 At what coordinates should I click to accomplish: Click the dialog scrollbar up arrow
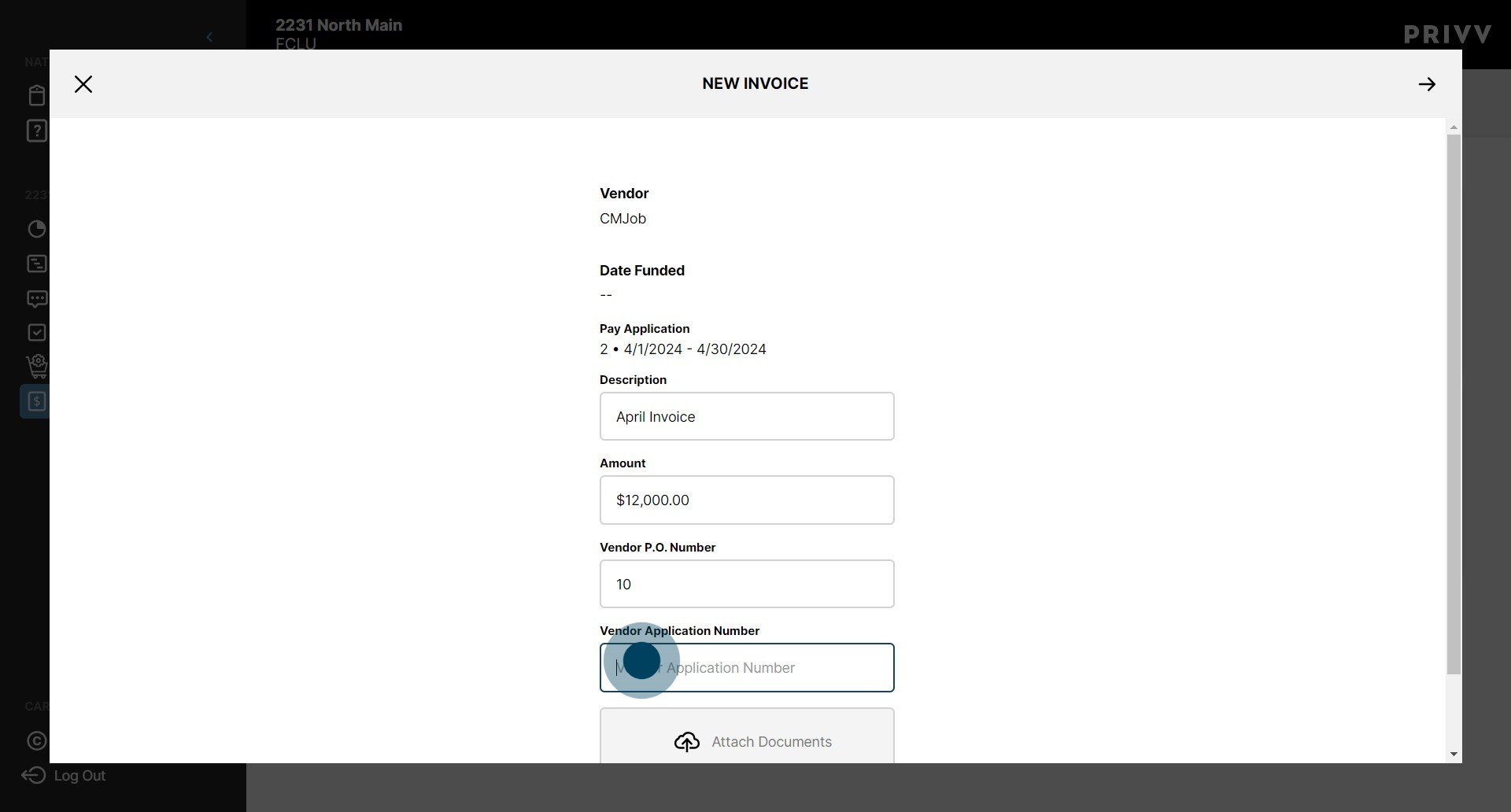pyautogui.click(x=1454, y=127)
